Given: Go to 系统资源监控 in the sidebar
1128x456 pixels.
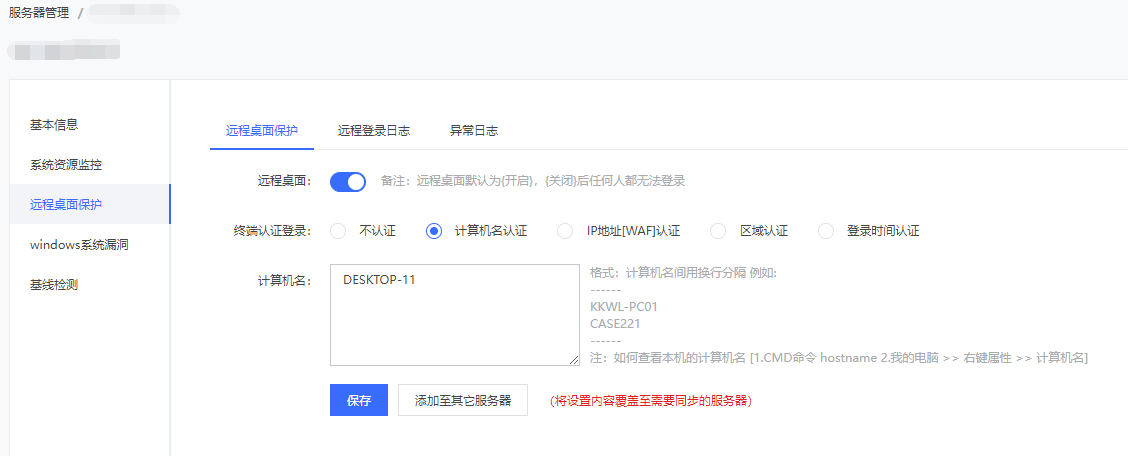Looking at the screenshot, I should [x=66, y=165].
